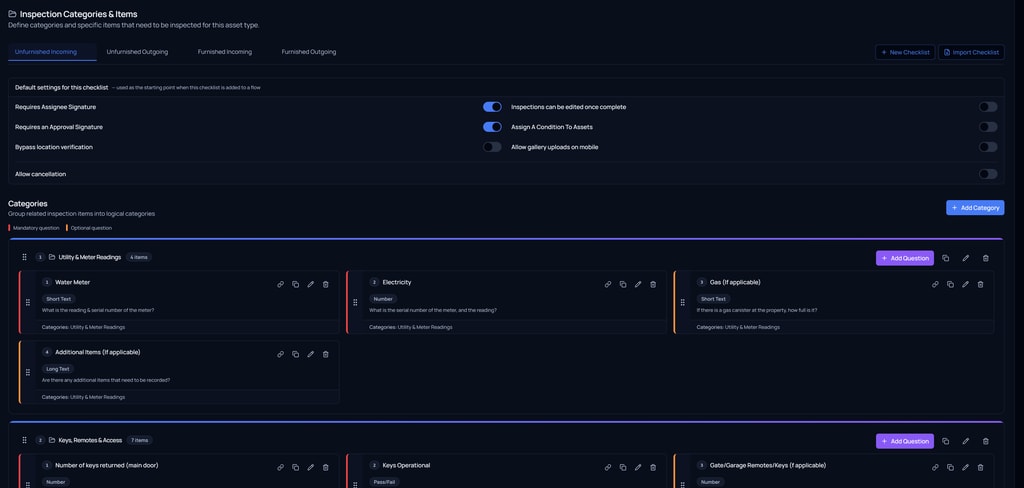This screenshot has width=1024, height=488.
Task: Click link icon on Water Meter card
Action: coord(280,284)
